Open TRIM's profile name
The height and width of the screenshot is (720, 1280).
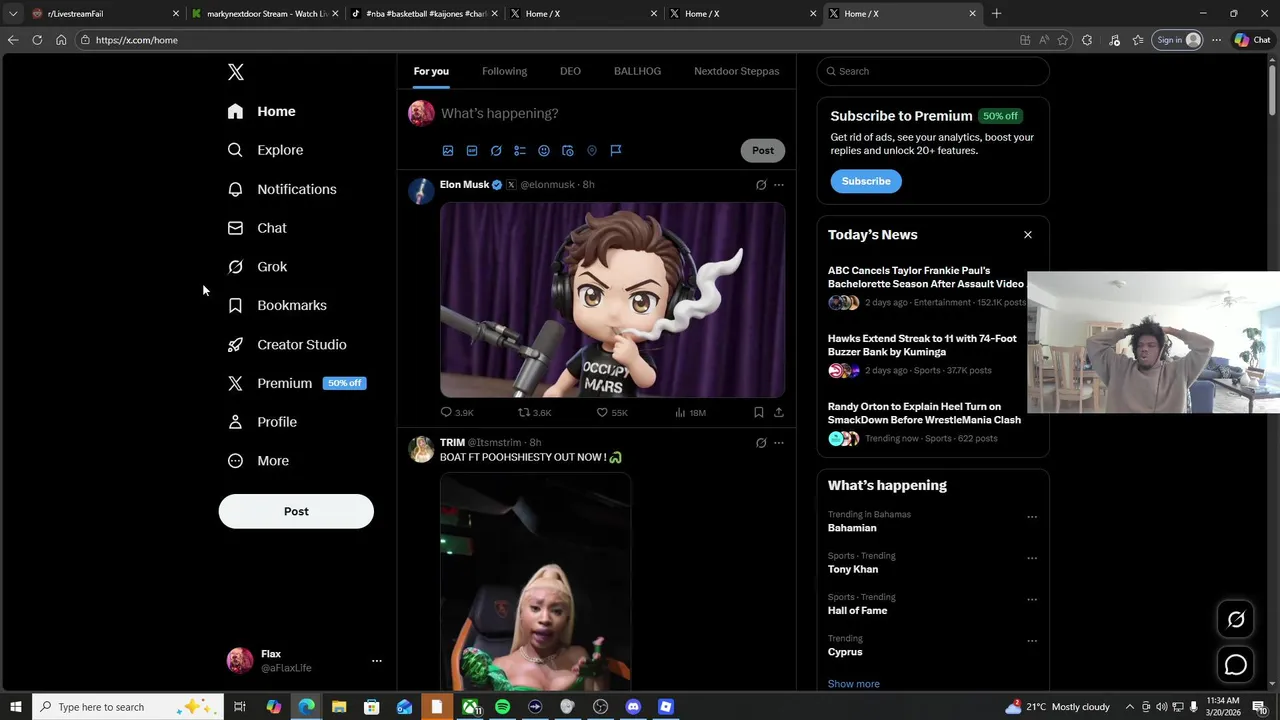pos(452,442)
